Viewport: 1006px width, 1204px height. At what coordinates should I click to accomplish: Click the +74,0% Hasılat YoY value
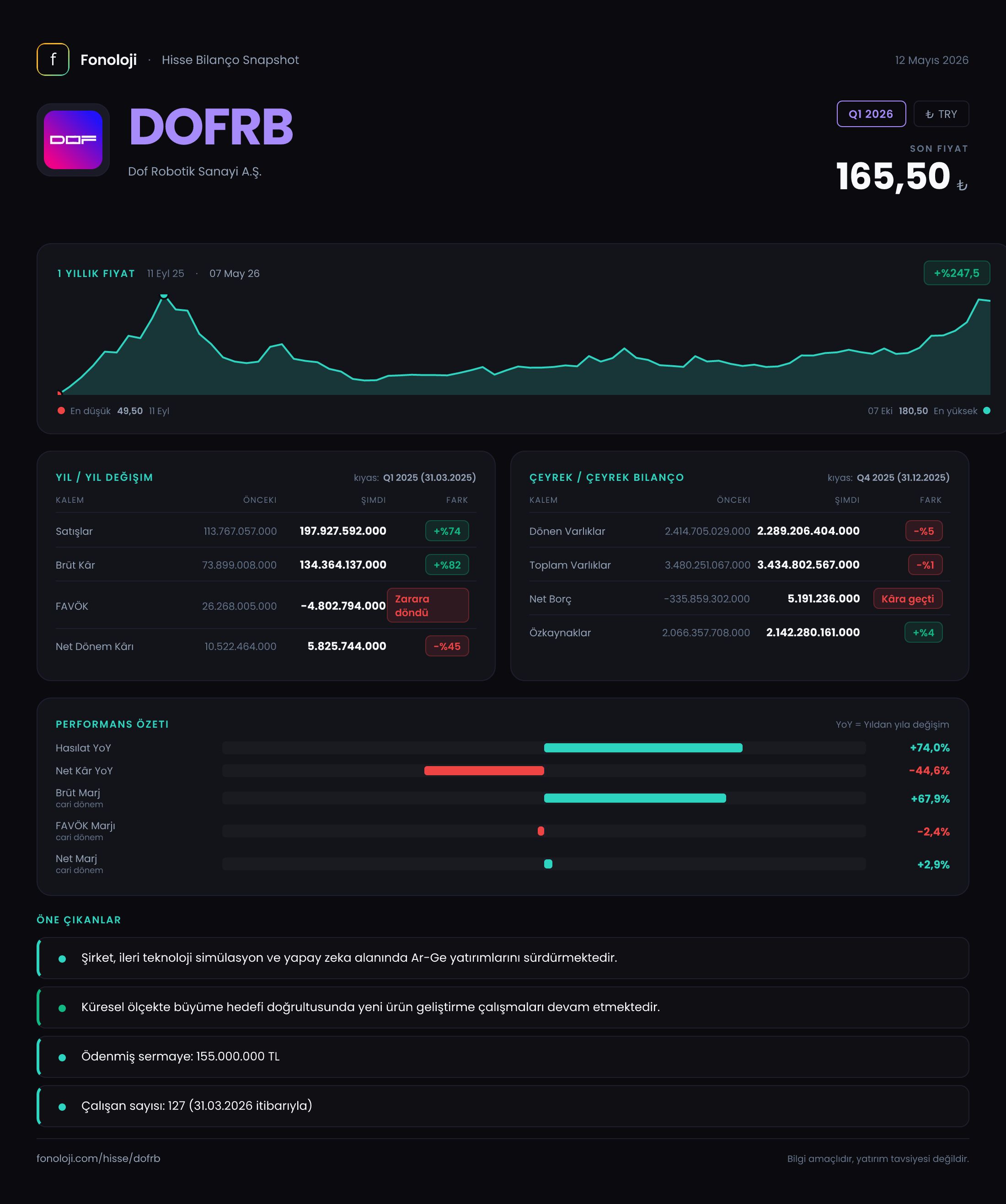(x=930, y=748)
